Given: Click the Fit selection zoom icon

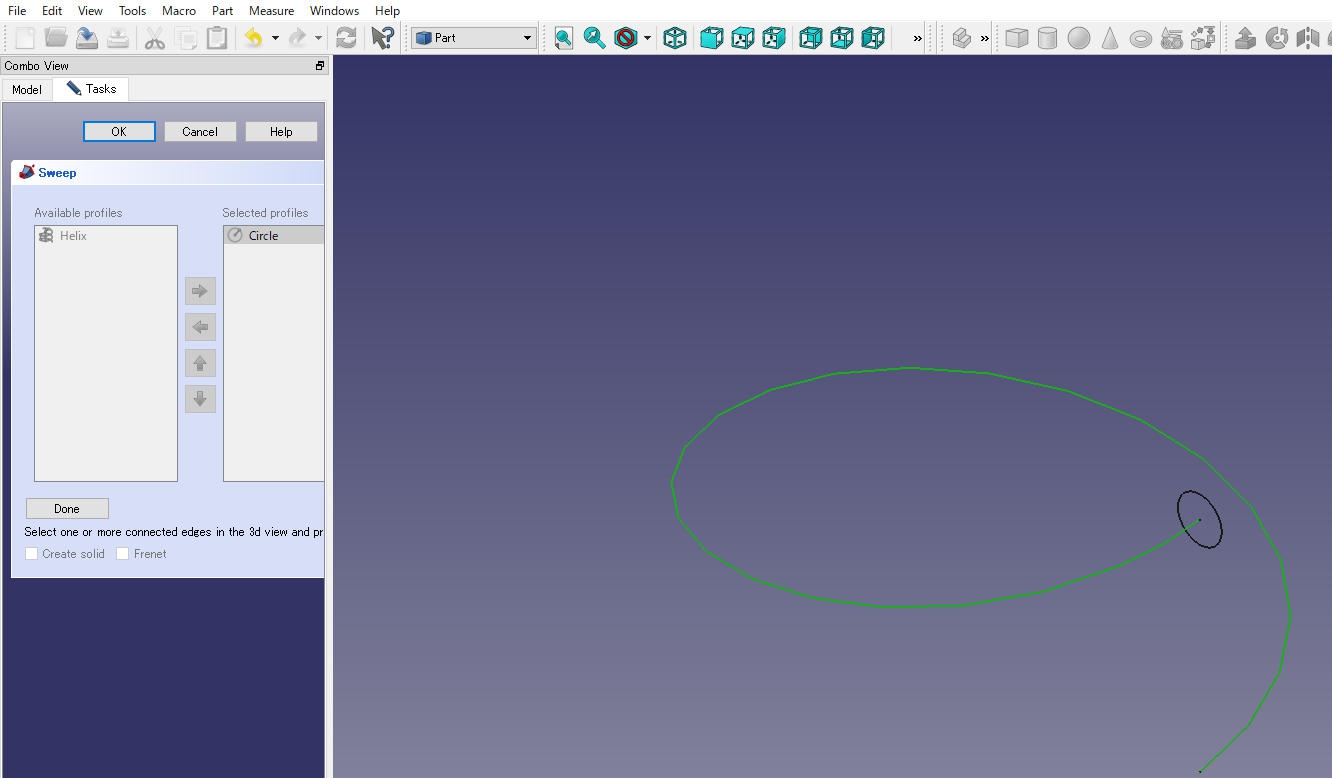Looking at the screenshot, I should point(595,39).
